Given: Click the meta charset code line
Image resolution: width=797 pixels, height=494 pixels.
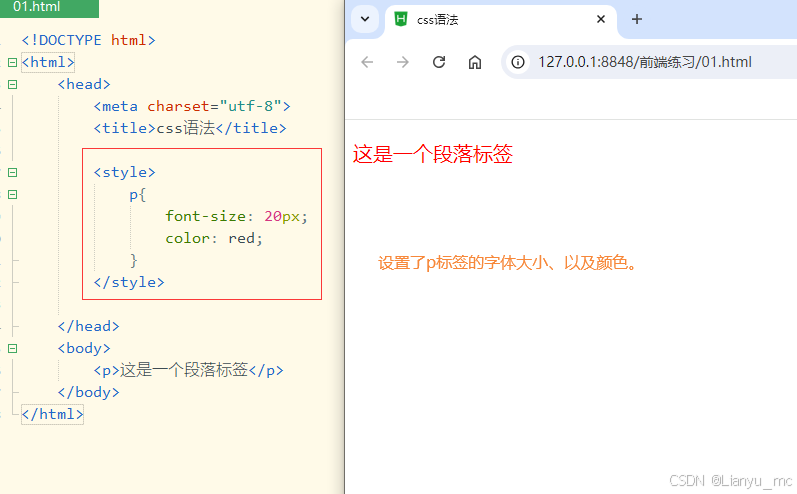Looking at the screenshot, I should (192, 106).
